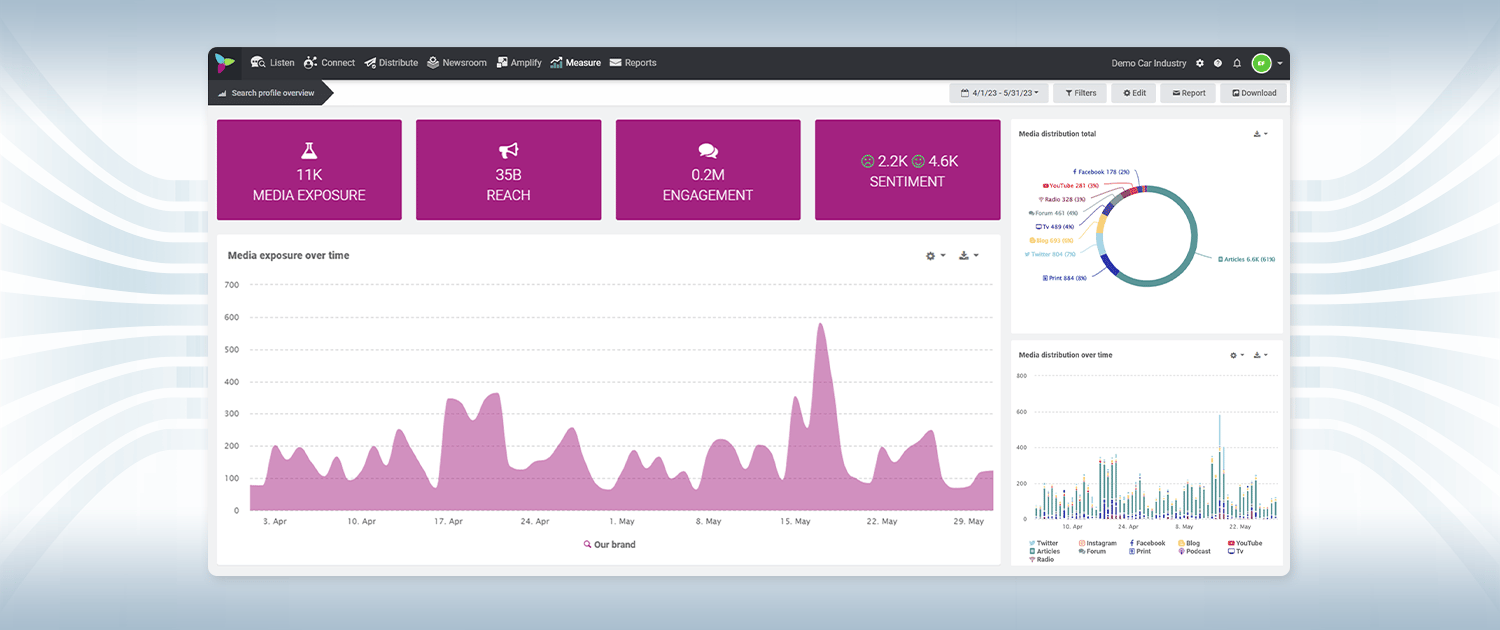Screen dimensions: 1500x630
Task: Click the Engagement speech bubbles tile
Action: click(708, 170)
